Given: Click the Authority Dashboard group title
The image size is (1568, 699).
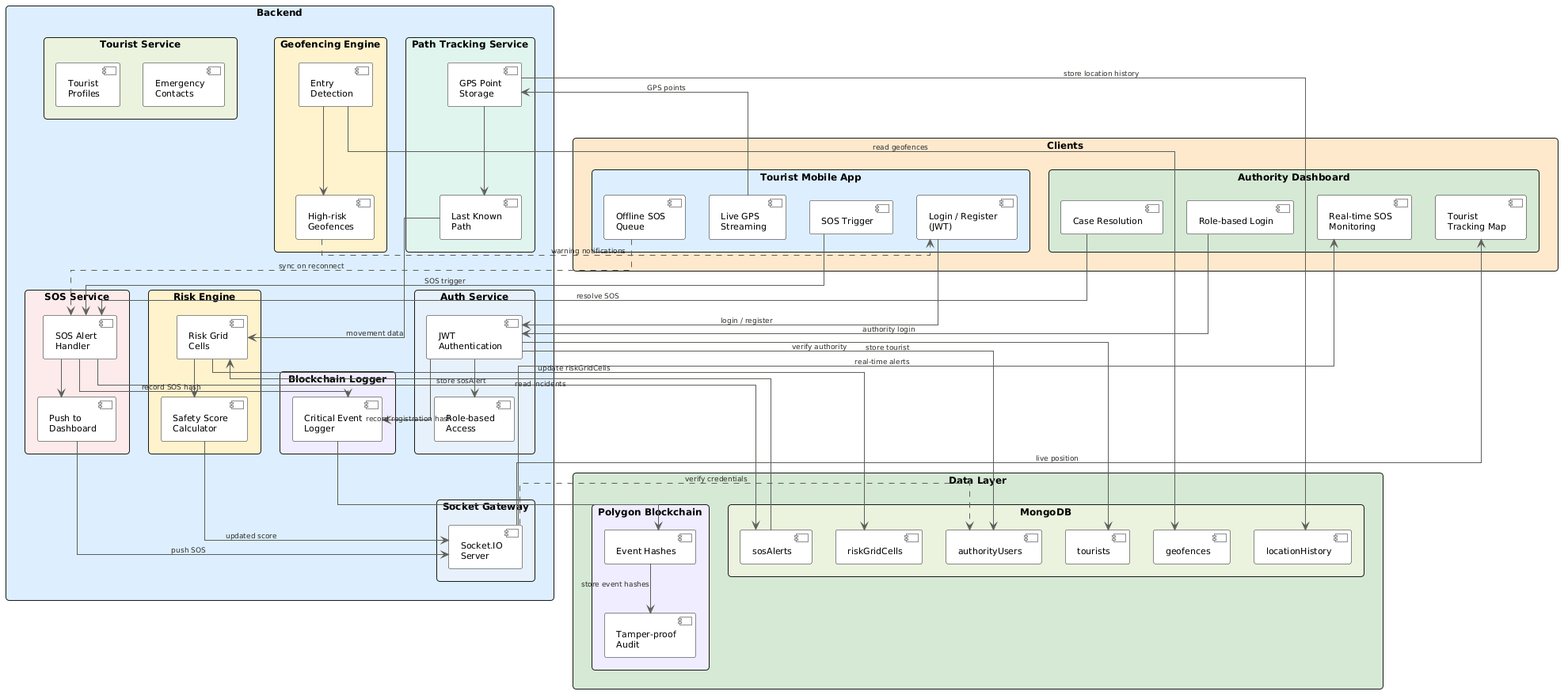Looking at the screenshot, I should 1293,177.
